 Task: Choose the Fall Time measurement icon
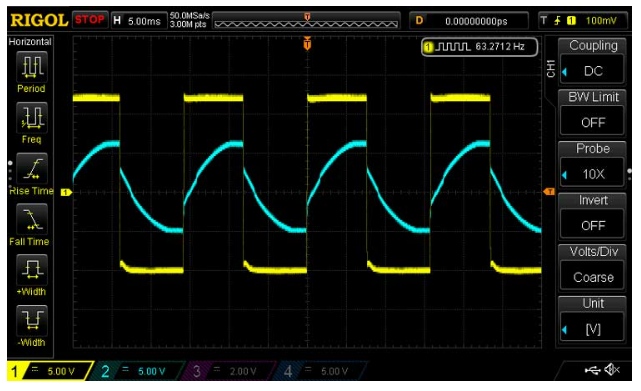pyautogui.click(x=32, y=219)
